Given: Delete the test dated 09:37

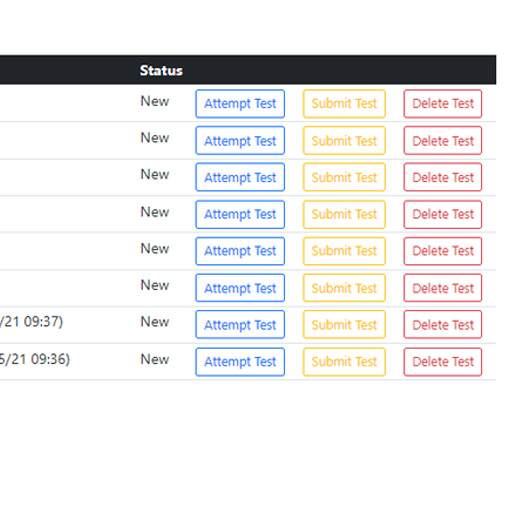Looking at the screenshot, I should click(443, 324).
